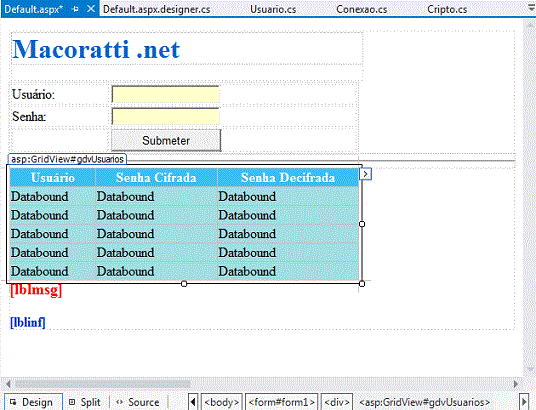Switch to Design view
536x410 pixels.
coord(33,402)
